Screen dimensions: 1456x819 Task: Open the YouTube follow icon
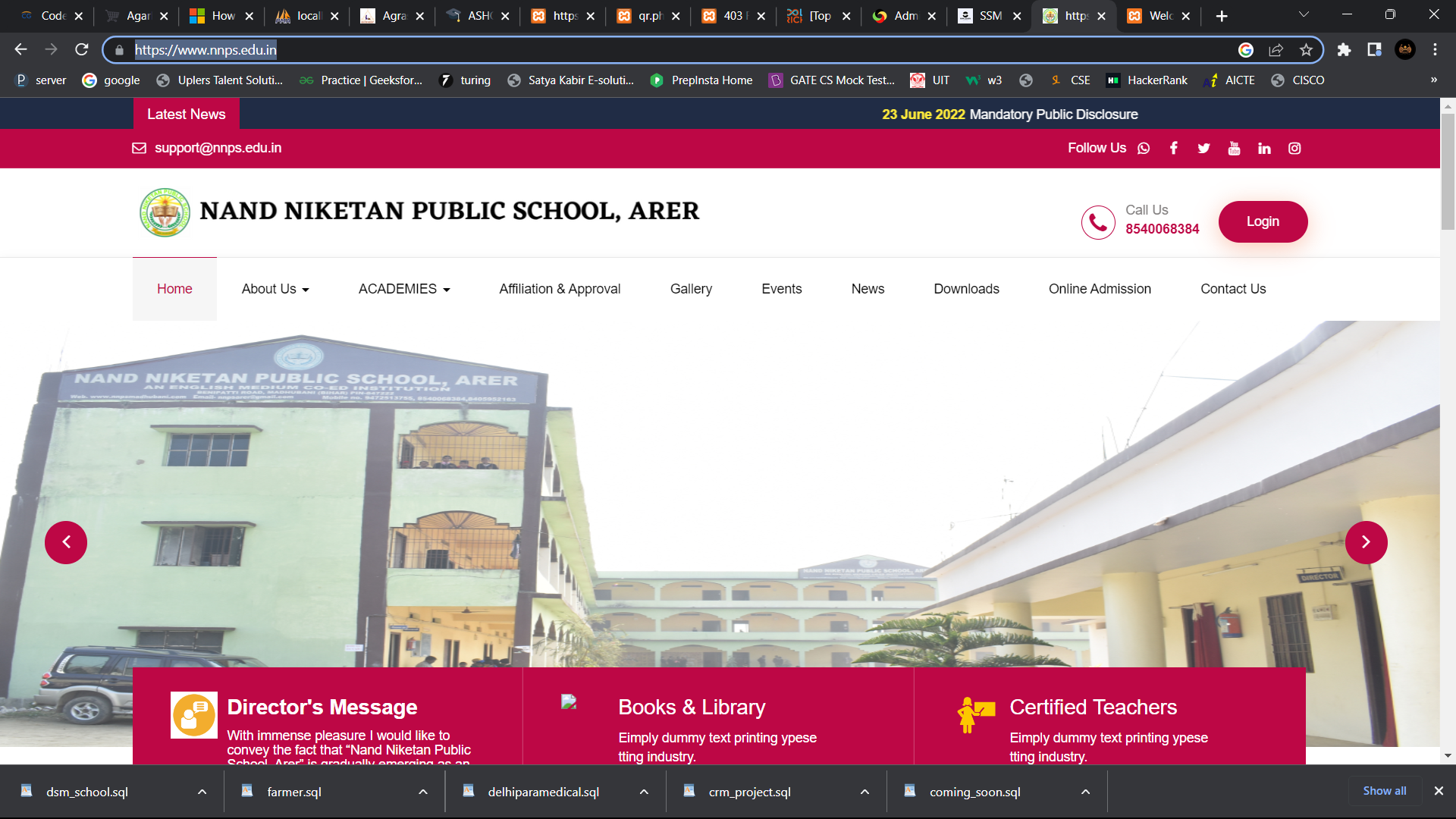[x=1234, y=149]
